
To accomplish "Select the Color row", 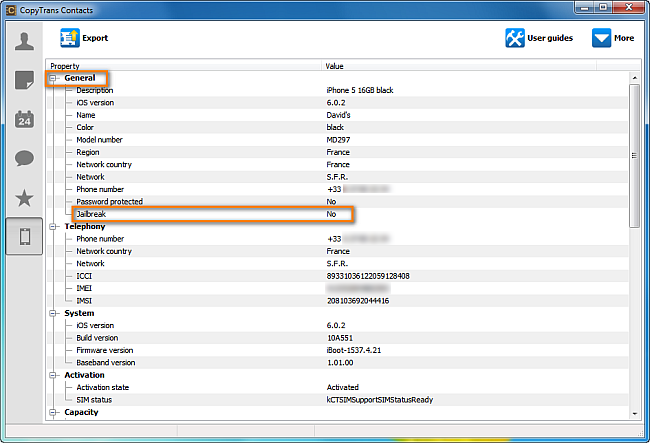I will (x=338, y=128).
